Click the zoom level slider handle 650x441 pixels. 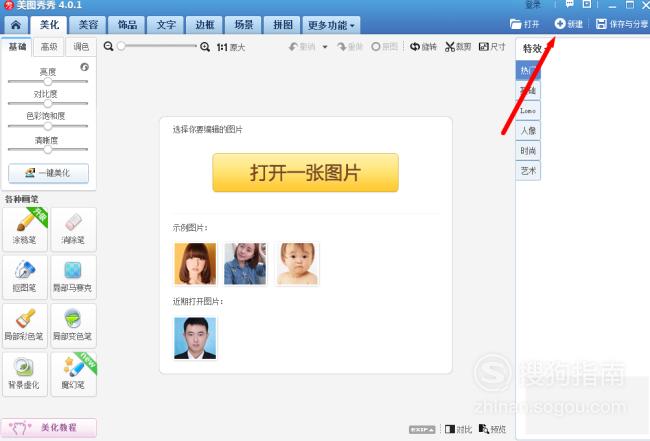click(x=121, y=46)
